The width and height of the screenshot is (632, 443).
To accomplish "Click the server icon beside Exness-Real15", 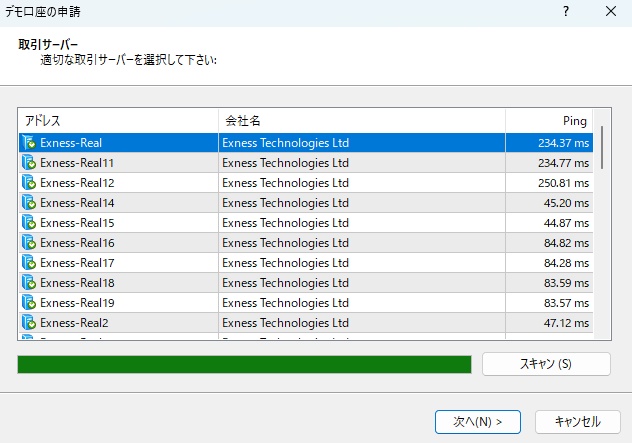I will pyautogui.click(x=29, y=223).
